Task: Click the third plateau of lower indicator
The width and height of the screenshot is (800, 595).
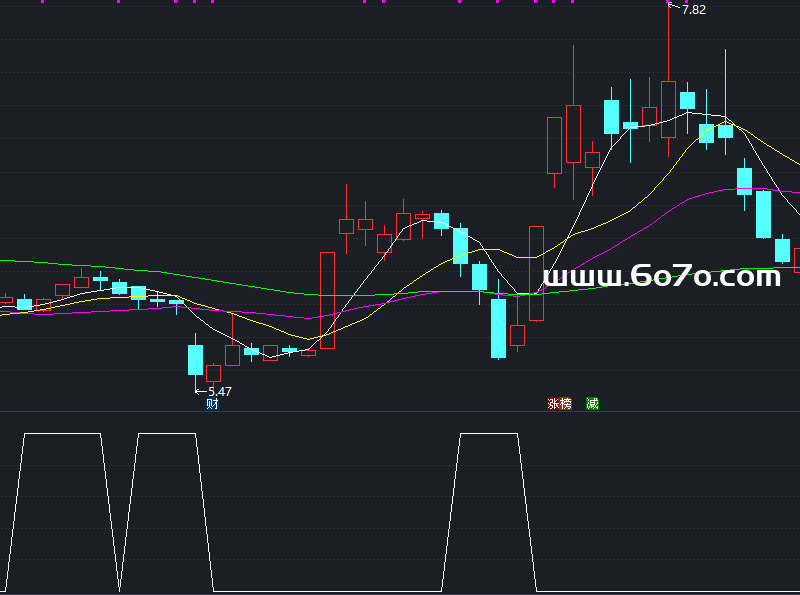Action: 488,434
